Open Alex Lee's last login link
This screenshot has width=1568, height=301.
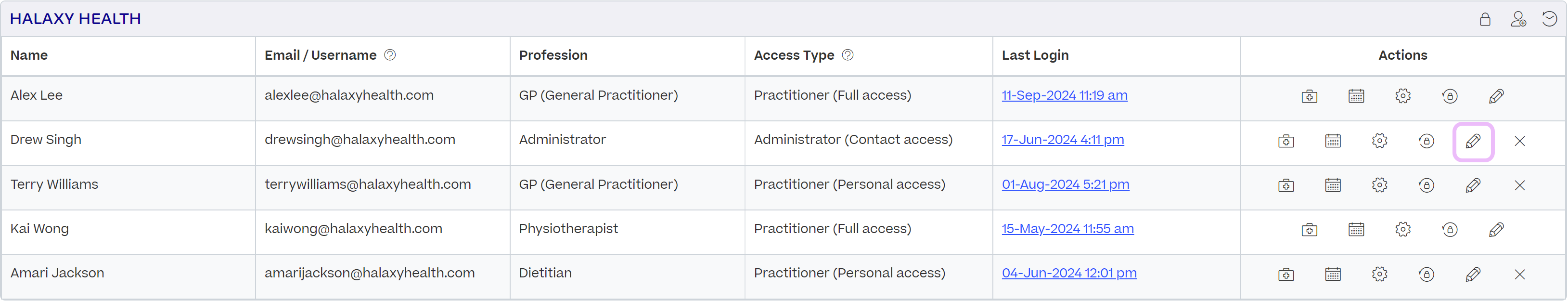(x=1064, y=95)
